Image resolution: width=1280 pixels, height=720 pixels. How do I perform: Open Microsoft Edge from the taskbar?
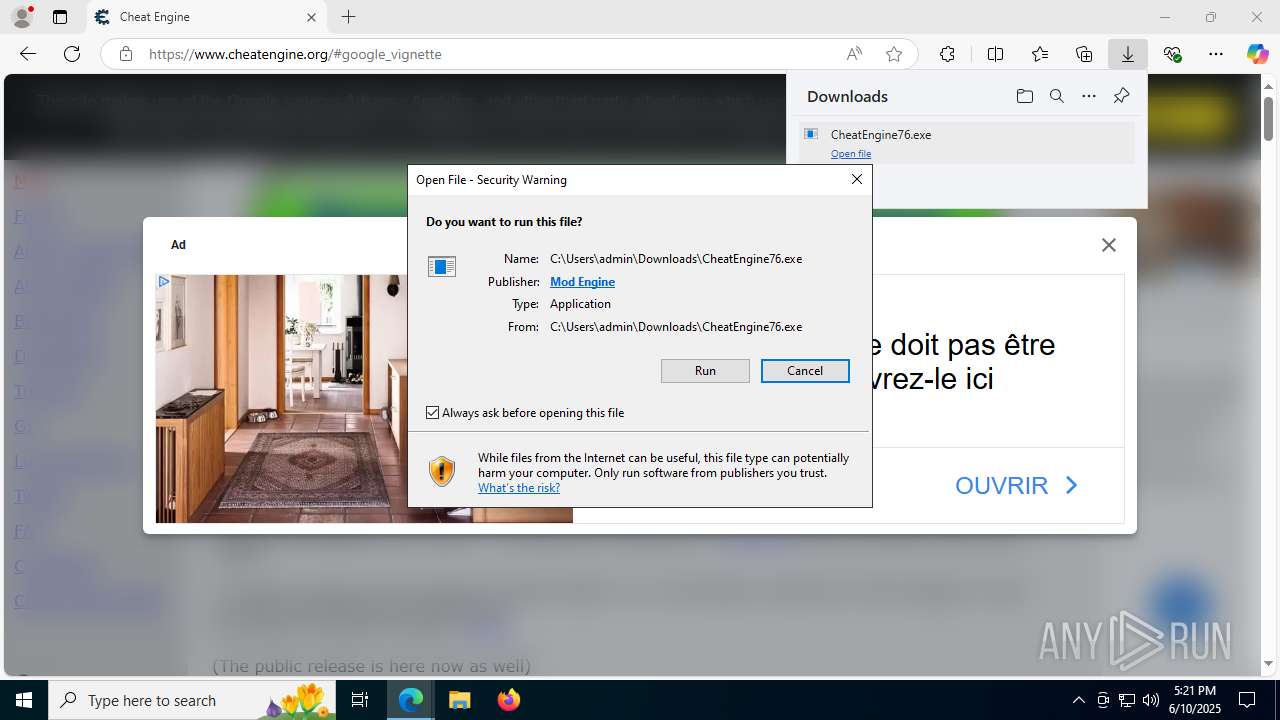pos(411,700)
